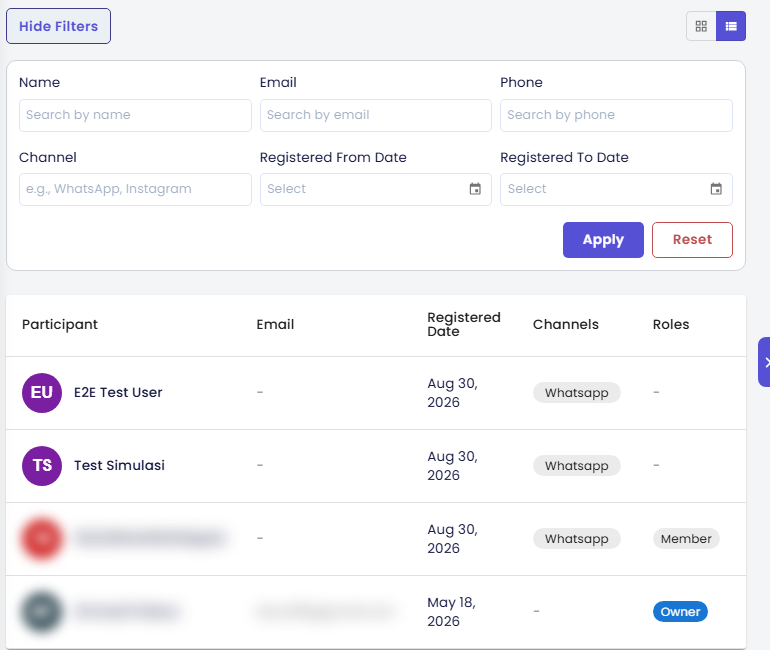The image size is (770, 650).
Task: Click the Member role badge
Action: tap(686, 539)
